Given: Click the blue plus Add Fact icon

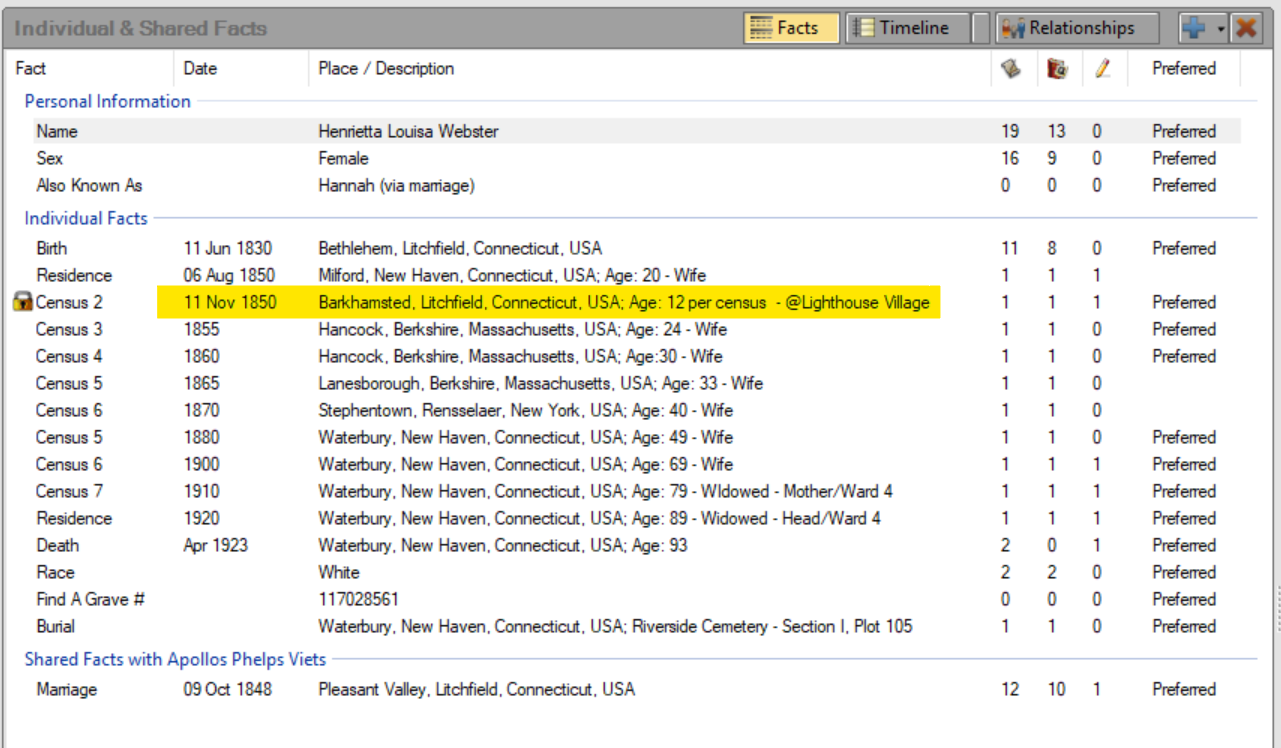Looking at the screenshot, I should tap(1193, 28).
